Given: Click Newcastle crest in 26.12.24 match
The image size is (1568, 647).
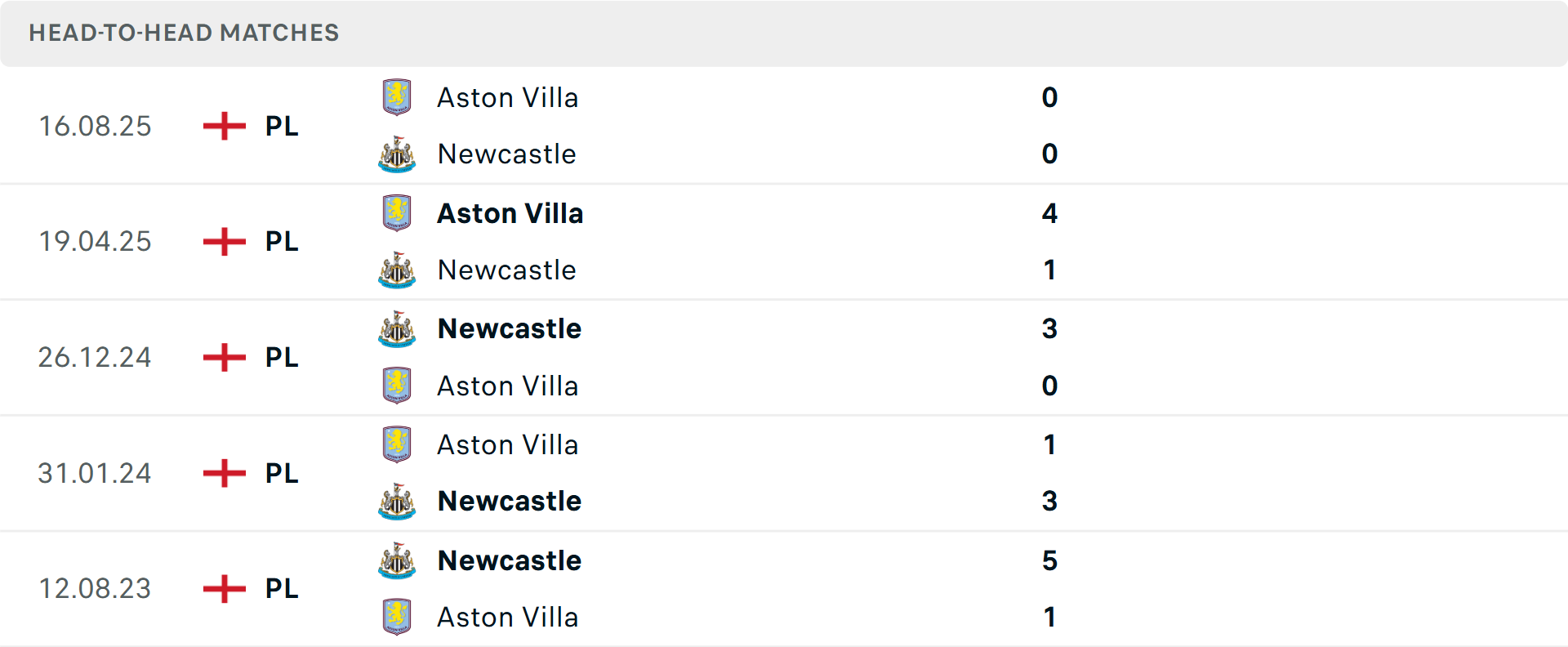Looking at the screenshot, I should pos(397,329).
